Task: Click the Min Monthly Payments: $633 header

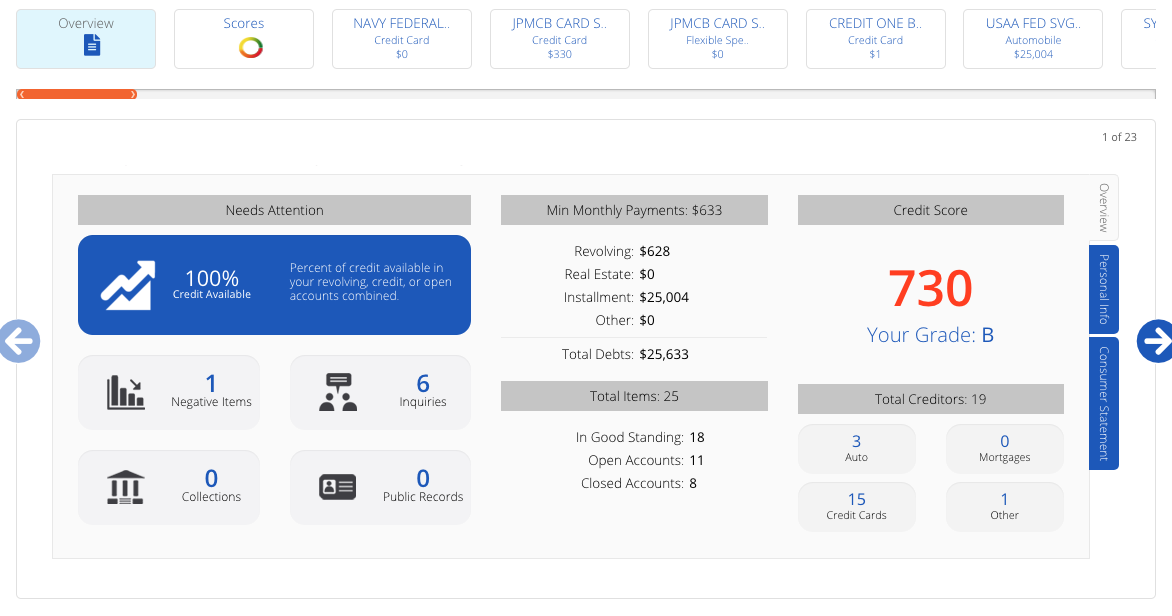Action: (634, 210)
